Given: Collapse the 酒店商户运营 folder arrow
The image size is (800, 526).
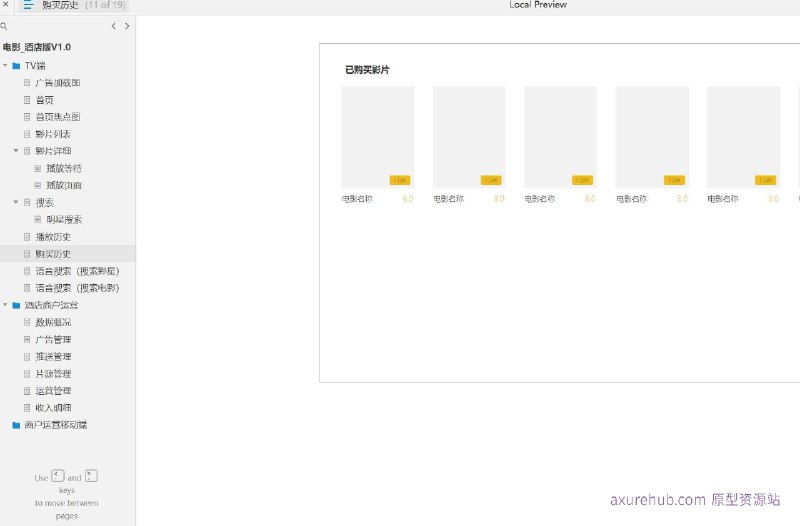Looking at the screenshot, I should coord(5,305).
